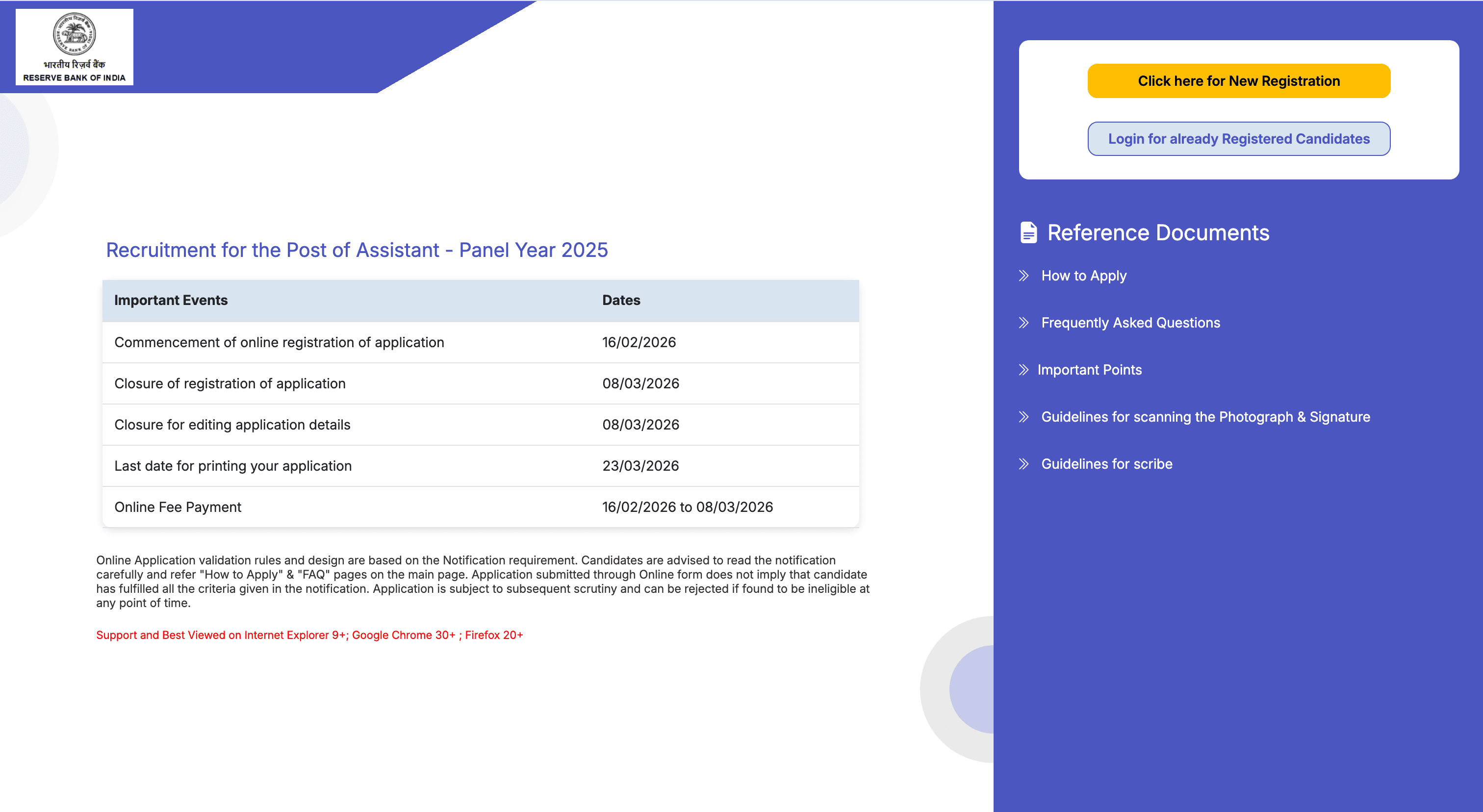Click the Important Events column header

click(171, 301)
